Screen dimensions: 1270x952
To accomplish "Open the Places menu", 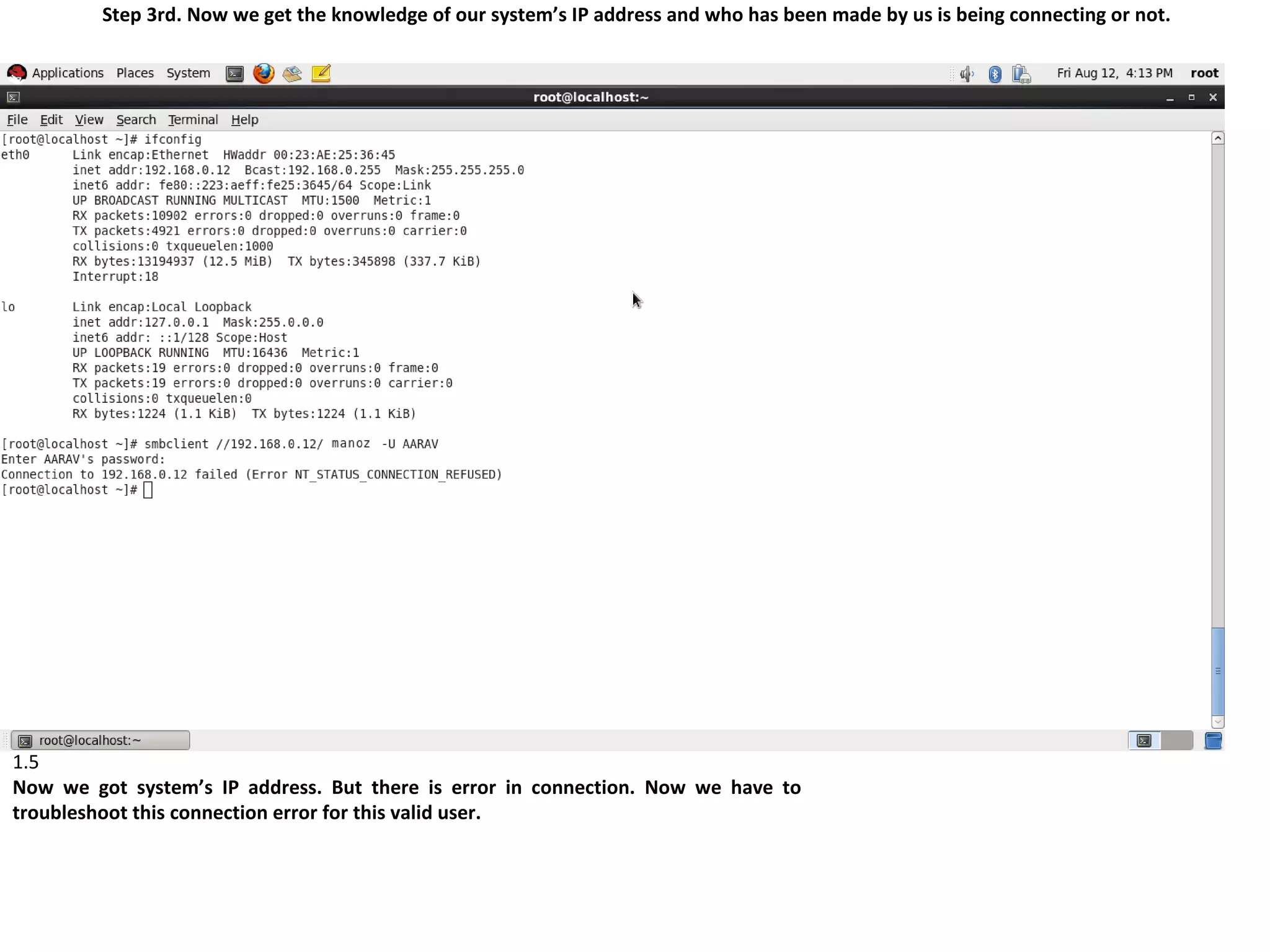I will [135, 73].
